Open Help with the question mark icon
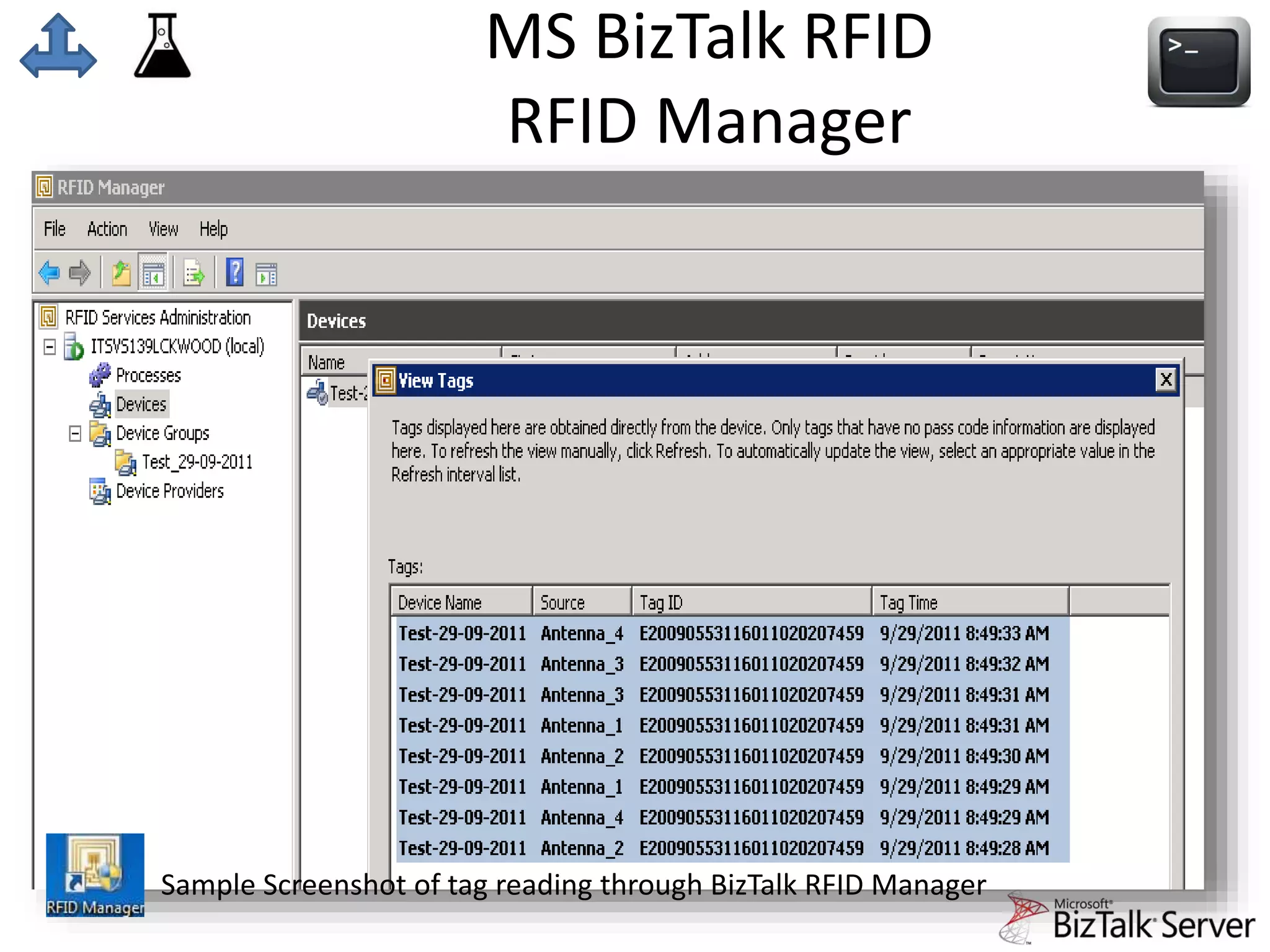1270x952 pixels. 234,272
